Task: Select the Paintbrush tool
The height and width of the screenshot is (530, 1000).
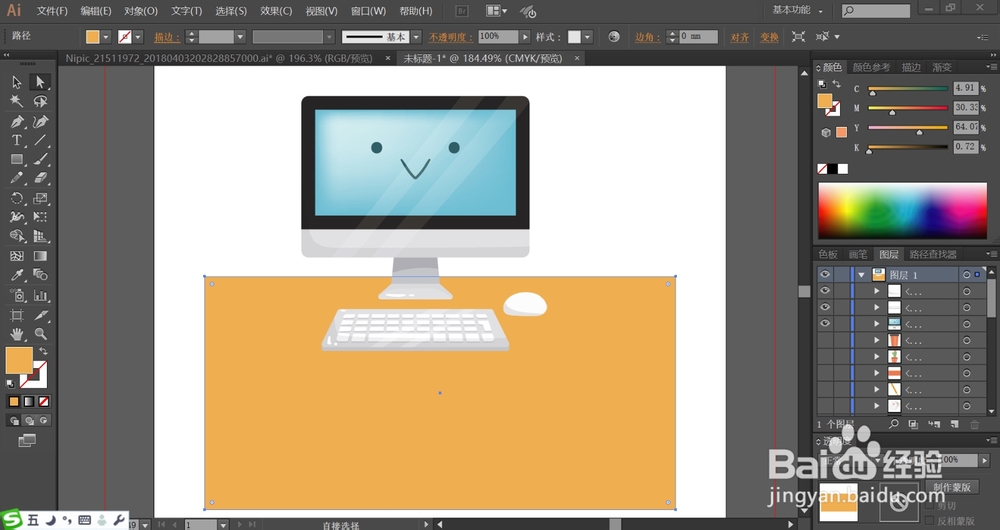Action: [40, 159]
